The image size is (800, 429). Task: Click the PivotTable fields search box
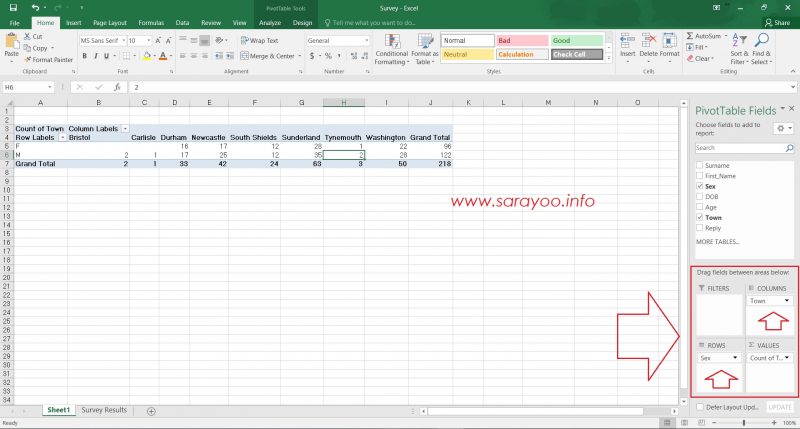739,148
